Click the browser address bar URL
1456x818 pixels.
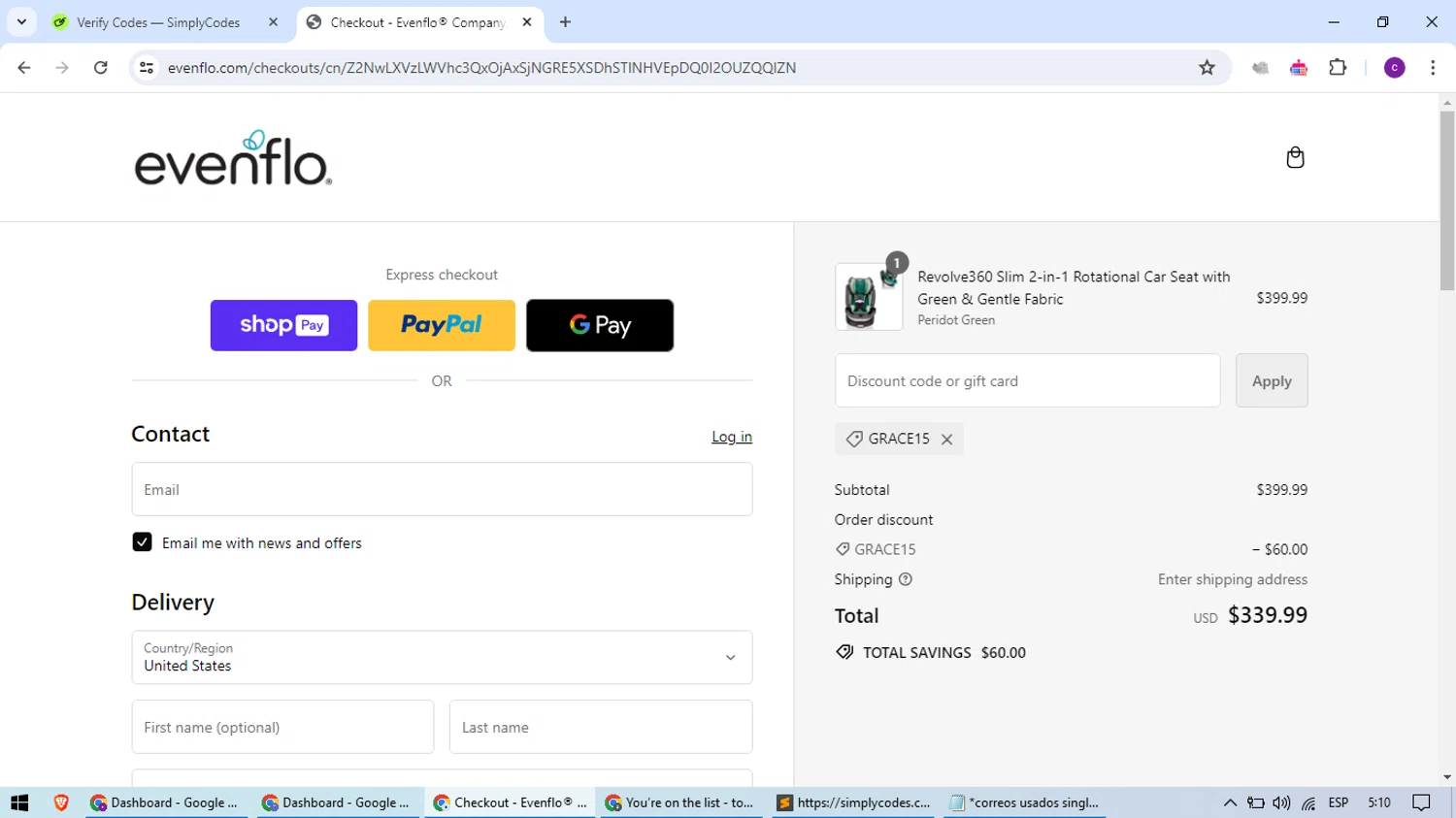[481, 68]
